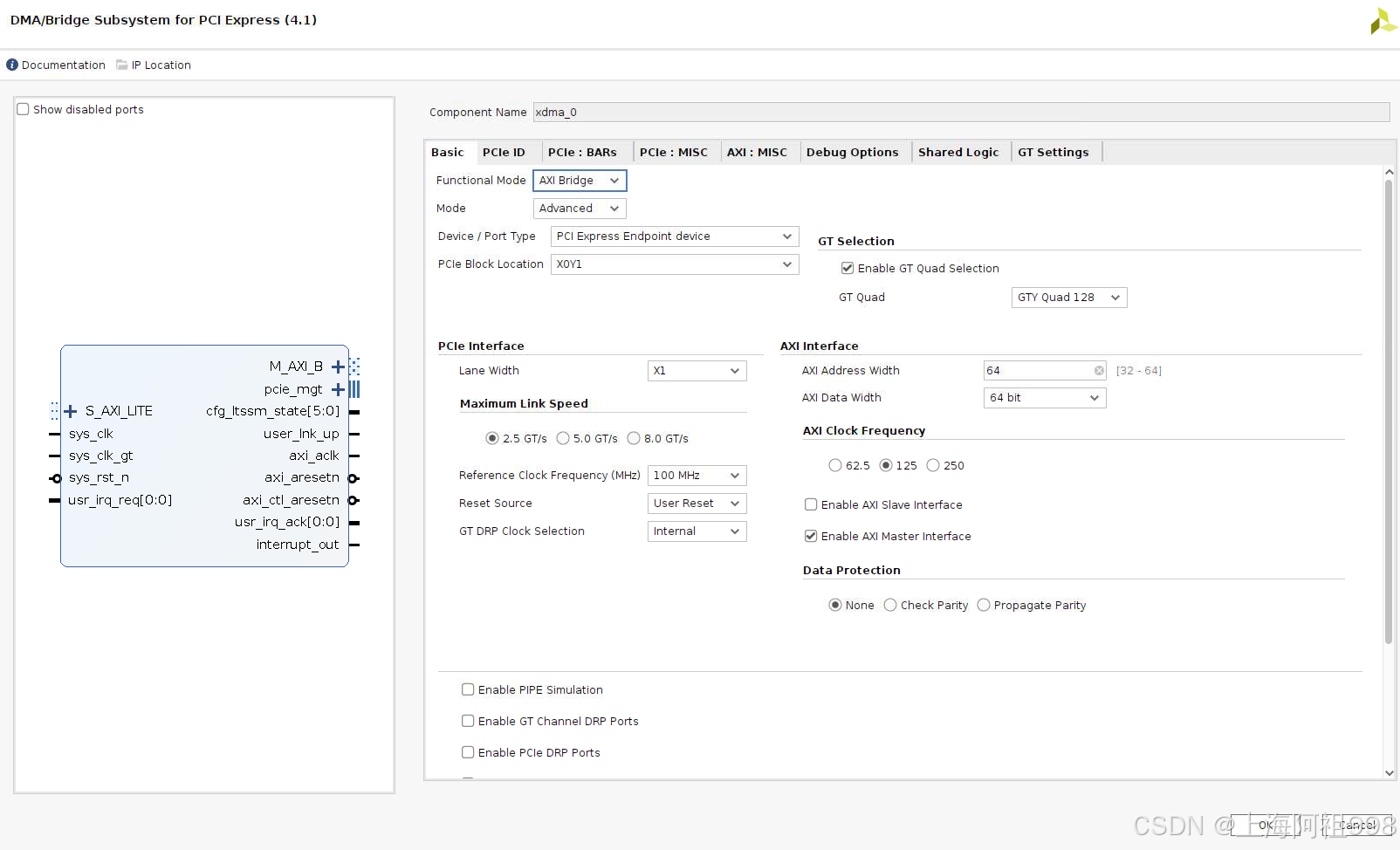Toggle Show disabled ports checkbox

point(24,110)
